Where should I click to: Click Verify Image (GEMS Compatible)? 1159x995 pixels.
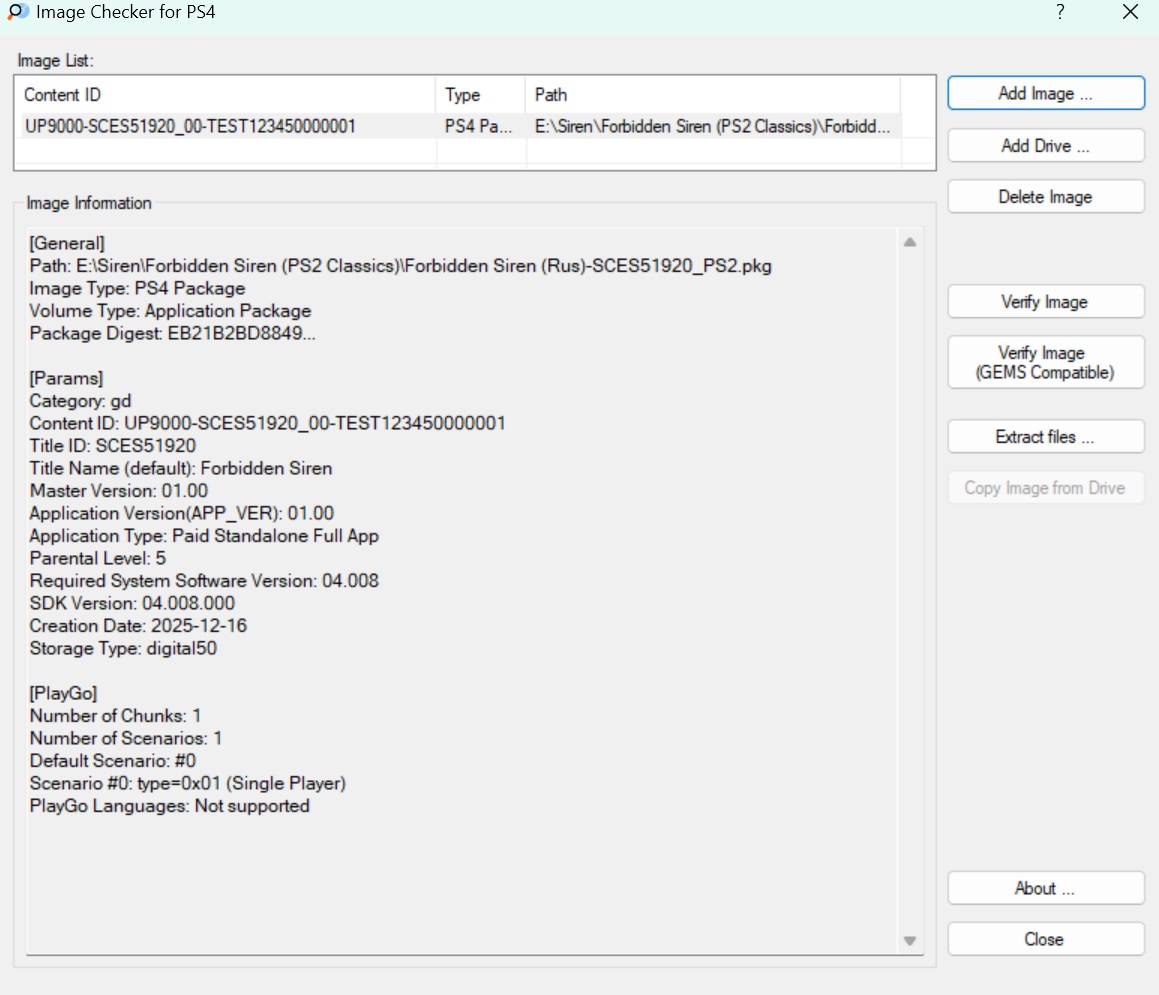click(1045, 363)
